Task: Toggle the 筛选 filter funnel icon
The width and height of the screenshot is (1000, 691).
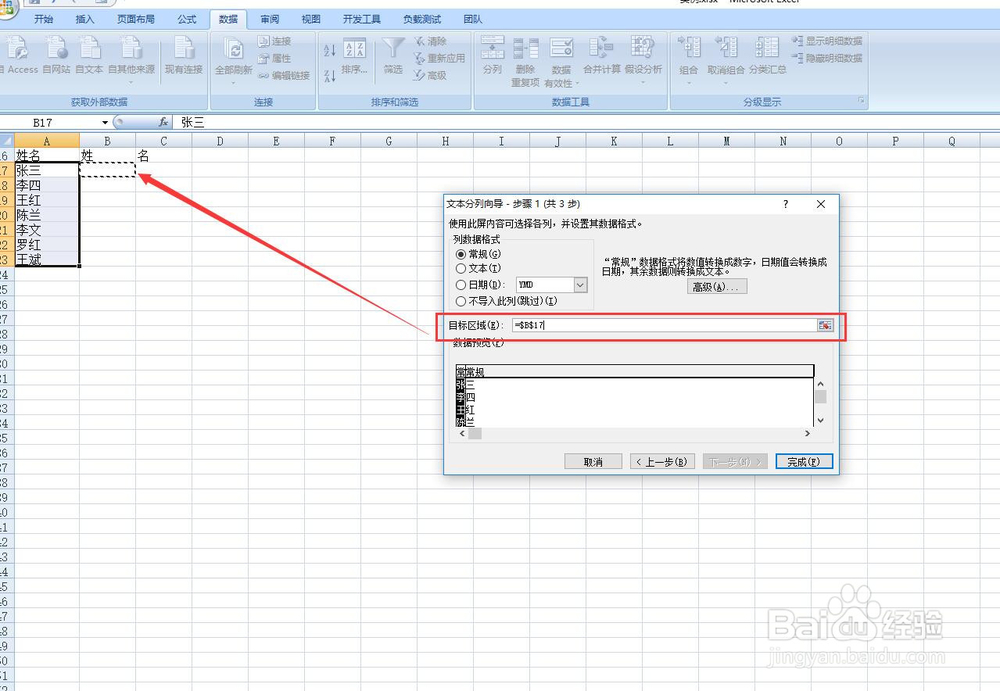Action: (393, 56)
